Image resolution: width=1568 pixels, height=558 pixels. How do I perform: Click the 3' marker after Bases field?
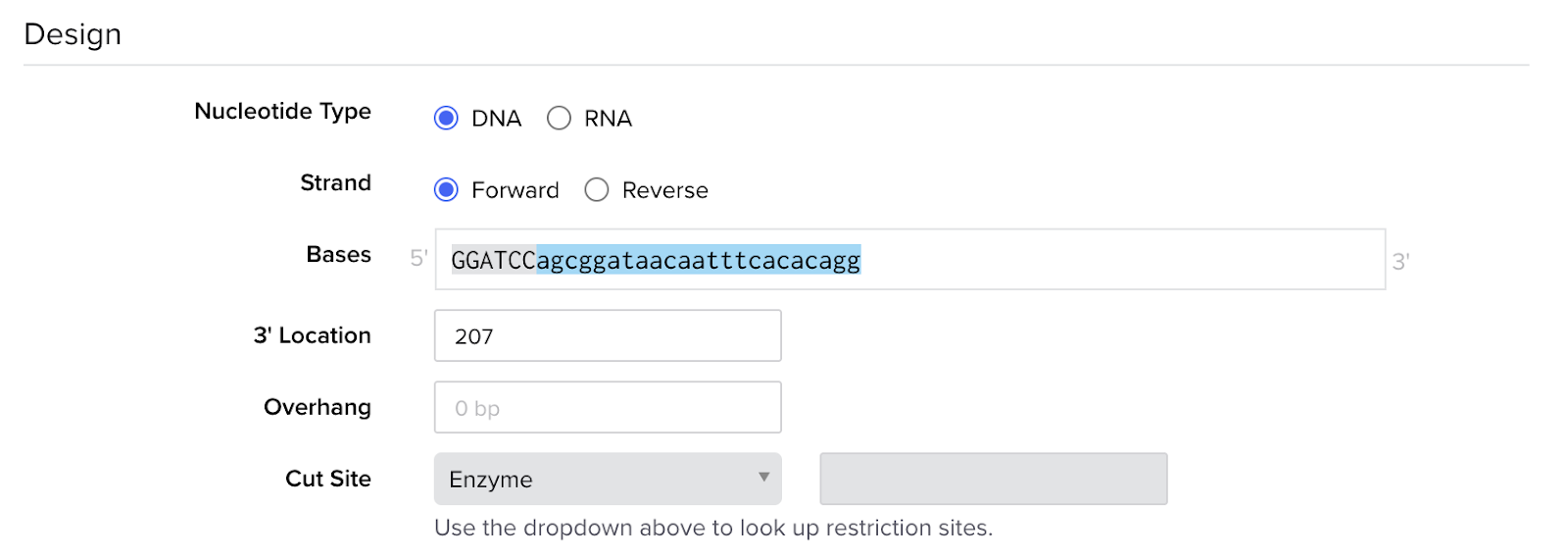pos(1400,262)
